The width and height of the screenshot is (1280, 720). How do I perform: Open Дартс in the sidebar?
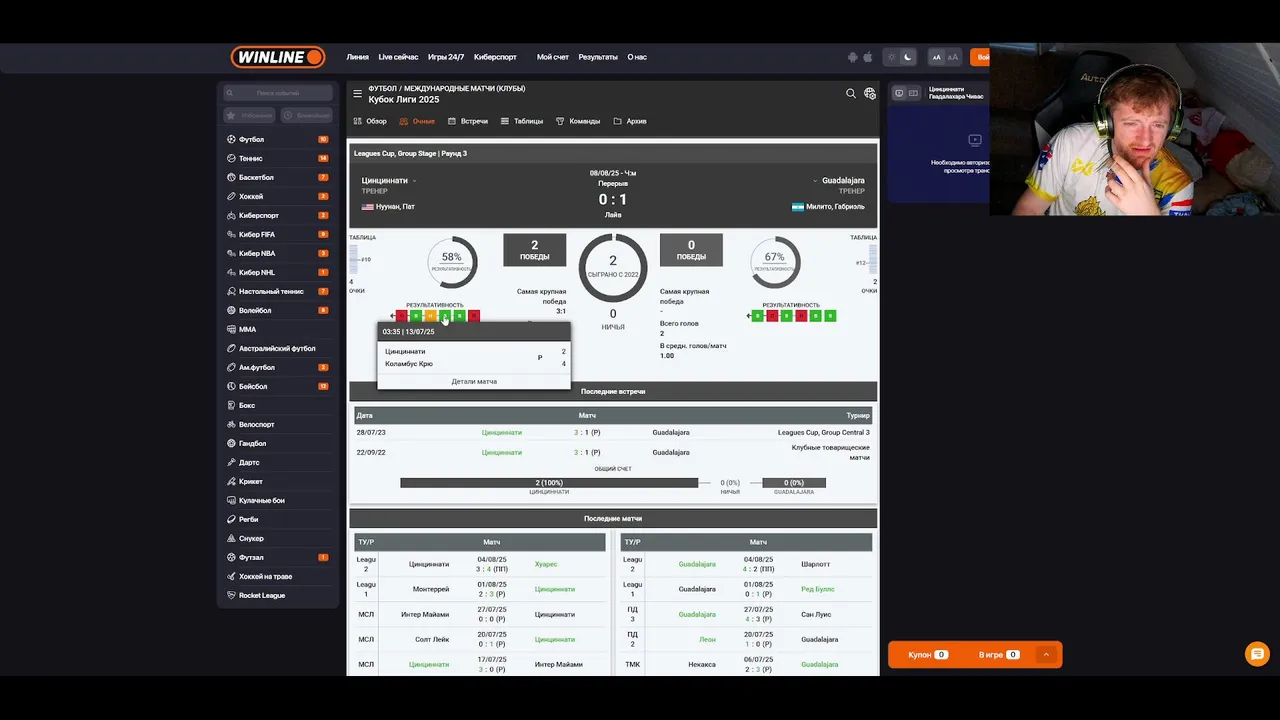coord(277,462)
